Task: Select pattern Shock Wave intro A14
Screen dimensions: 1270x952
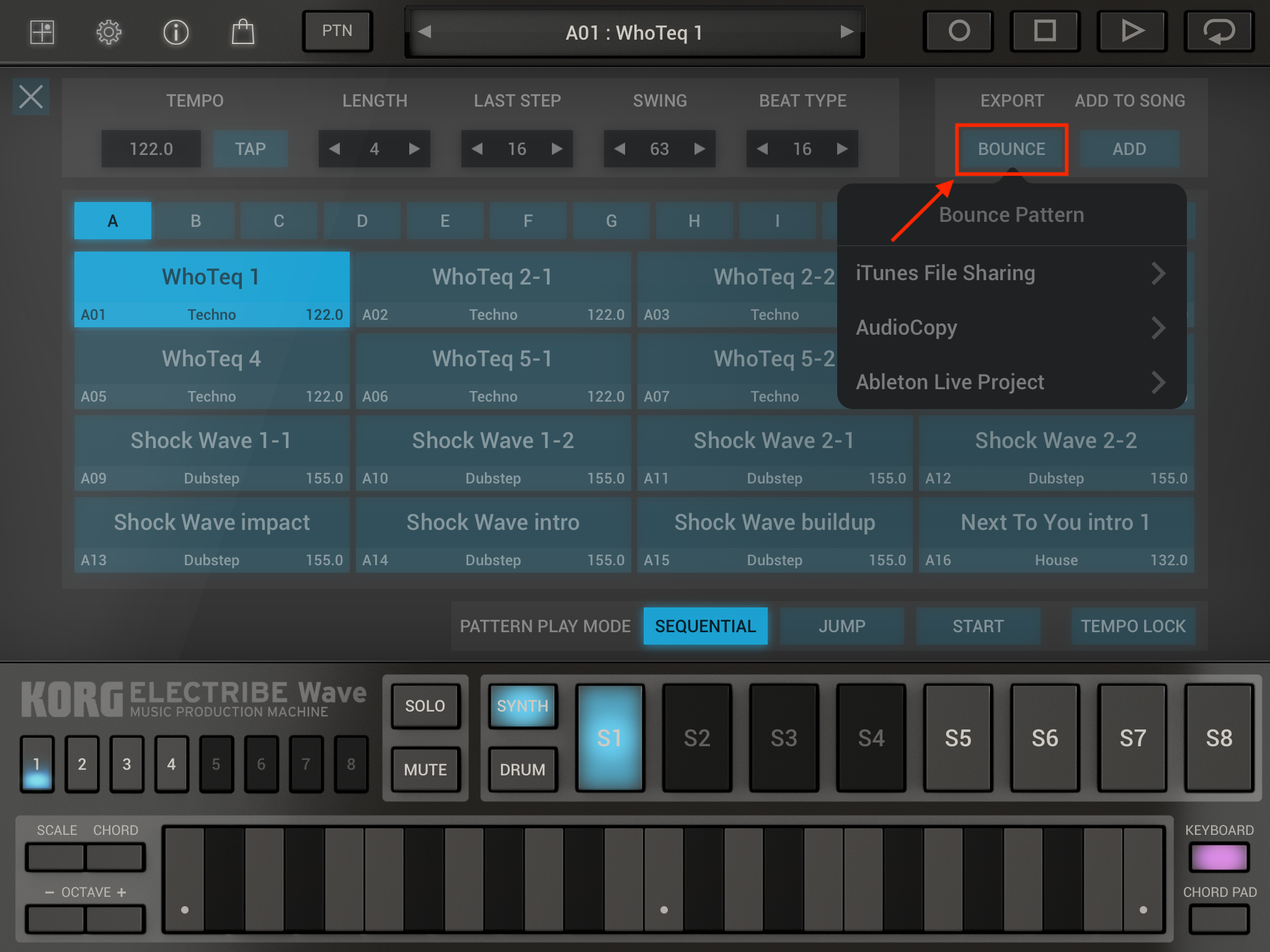Action: pyautogui.click(x=494, y=535)
